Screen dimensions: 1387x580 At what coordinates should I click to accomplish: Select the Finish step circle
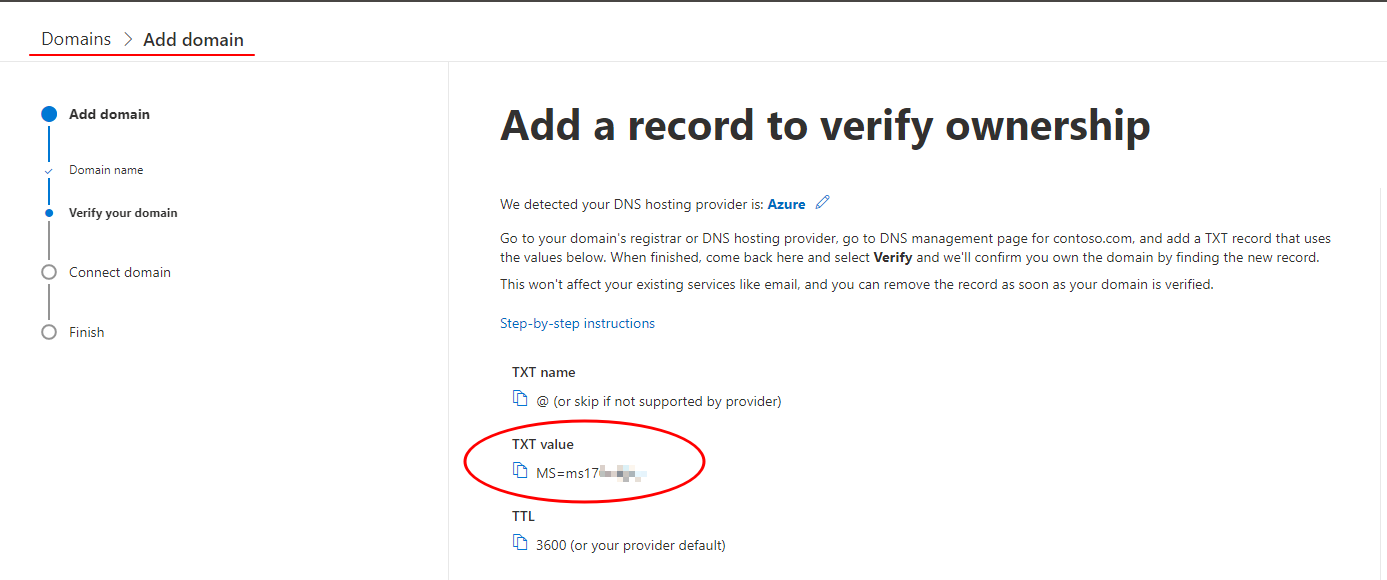tap(49, 331)
